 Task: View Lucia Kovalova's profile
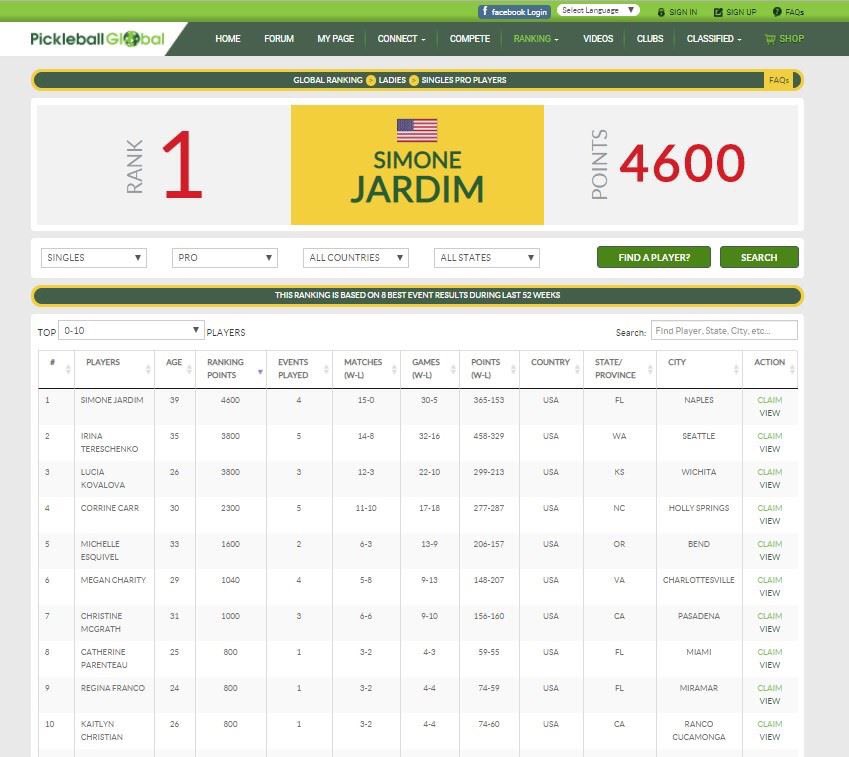click(x=769, y=485)
